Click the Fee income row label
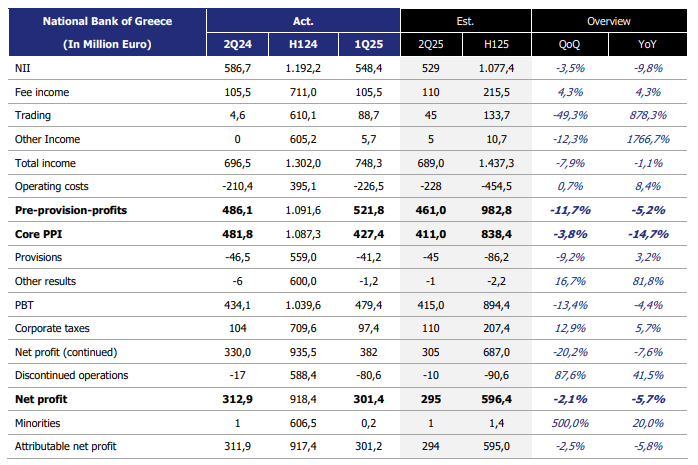698x465 pixels. [x=42, y=92]
